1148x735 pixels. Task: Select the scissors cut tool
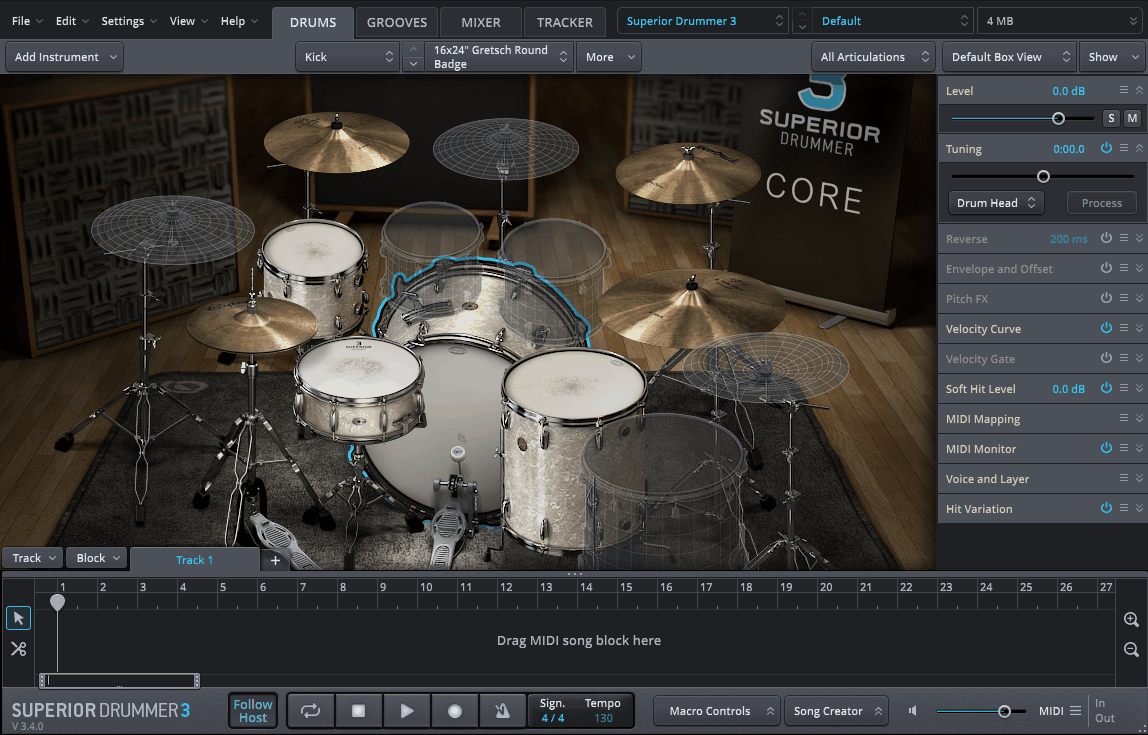[x=18, y=649]
